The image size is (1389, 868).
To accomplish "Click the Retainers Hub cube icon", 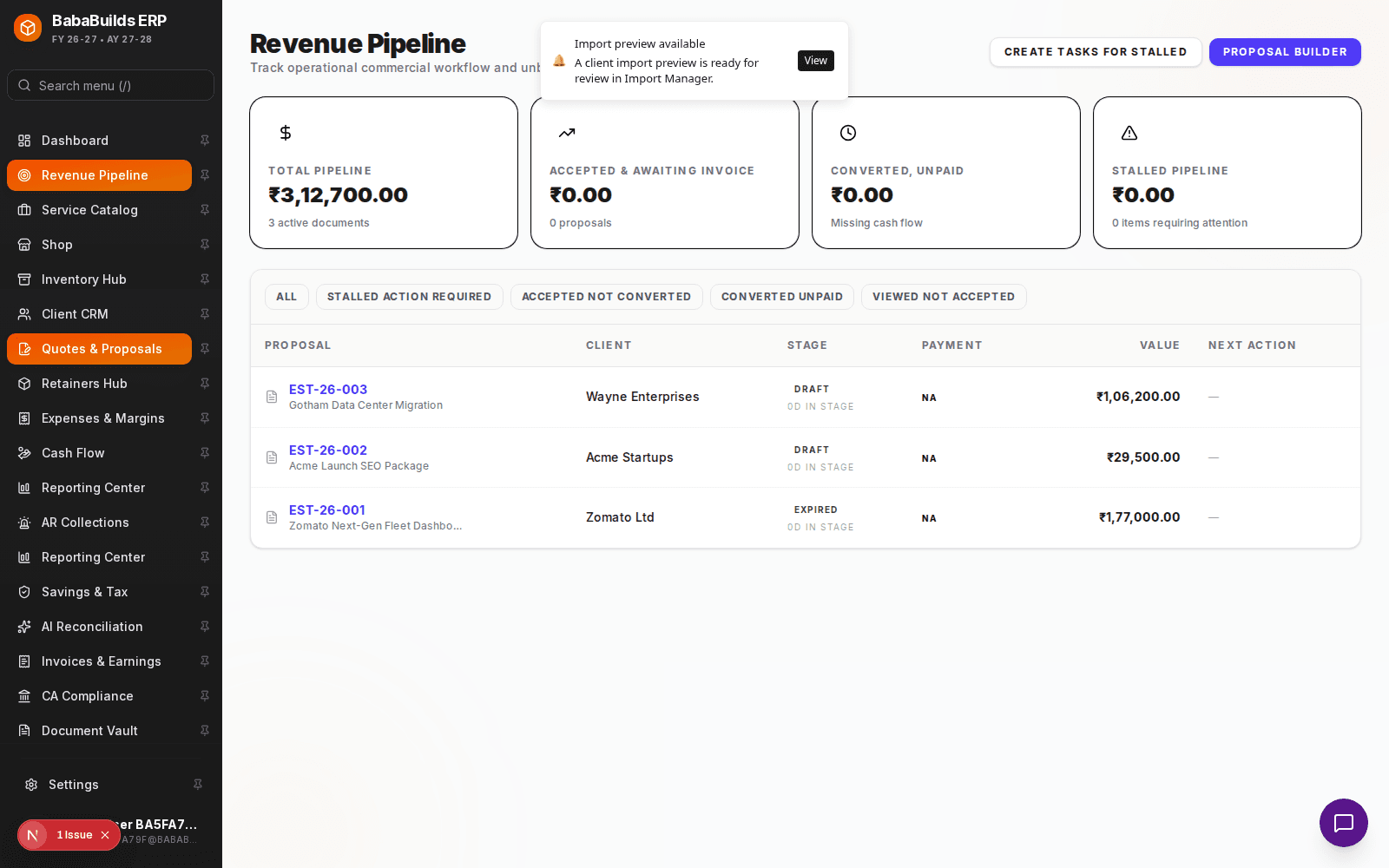I will [x=24, y=384].
